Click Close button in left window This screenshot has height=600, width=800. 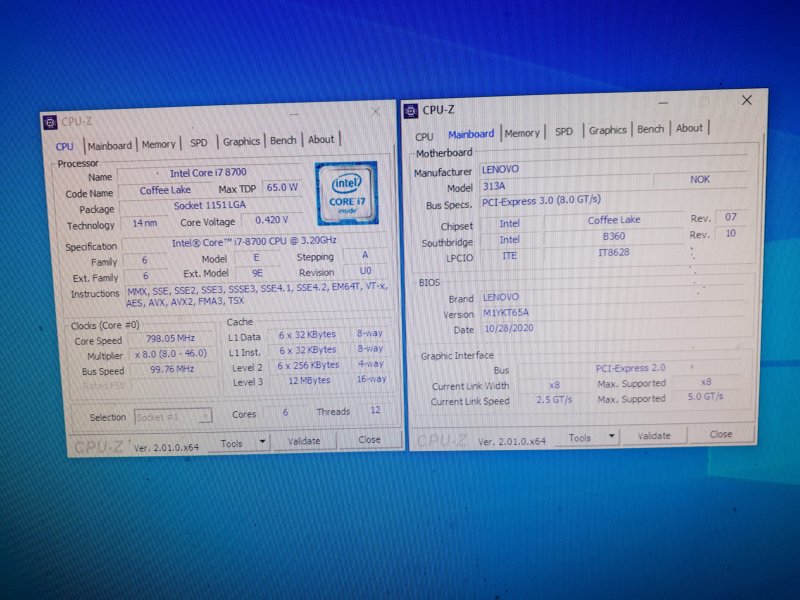369,439
